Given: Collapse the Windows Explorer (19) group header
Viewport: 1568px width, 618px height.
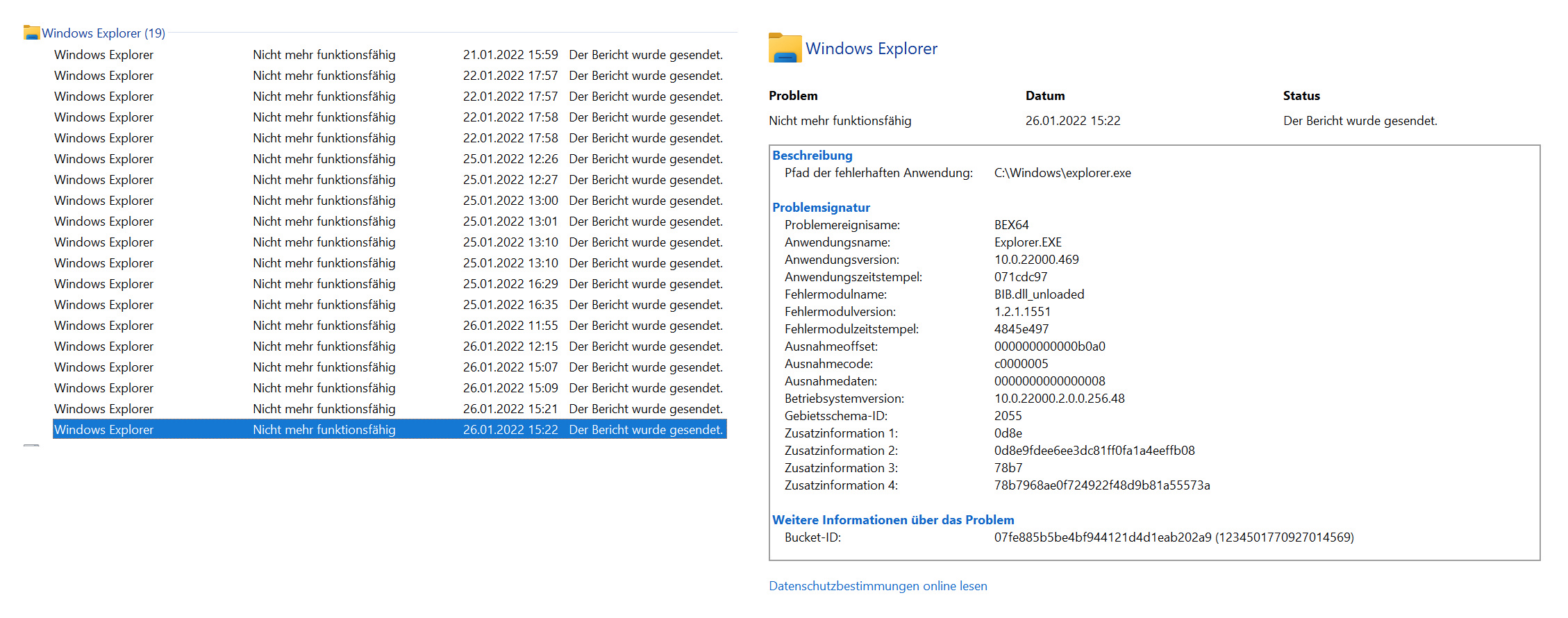Looking at the screenshot, I should point(103,33).
